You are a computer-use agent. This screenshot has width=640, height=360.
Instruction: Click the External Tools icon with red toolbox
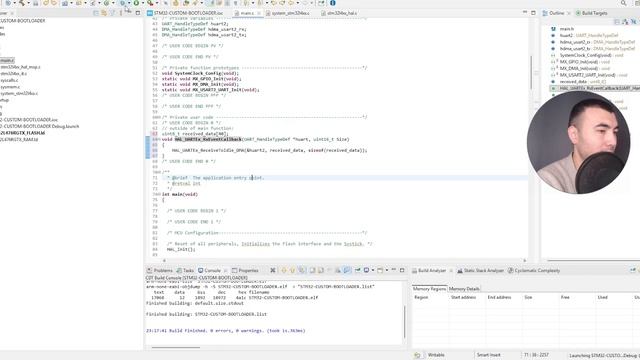coord(150,3)
